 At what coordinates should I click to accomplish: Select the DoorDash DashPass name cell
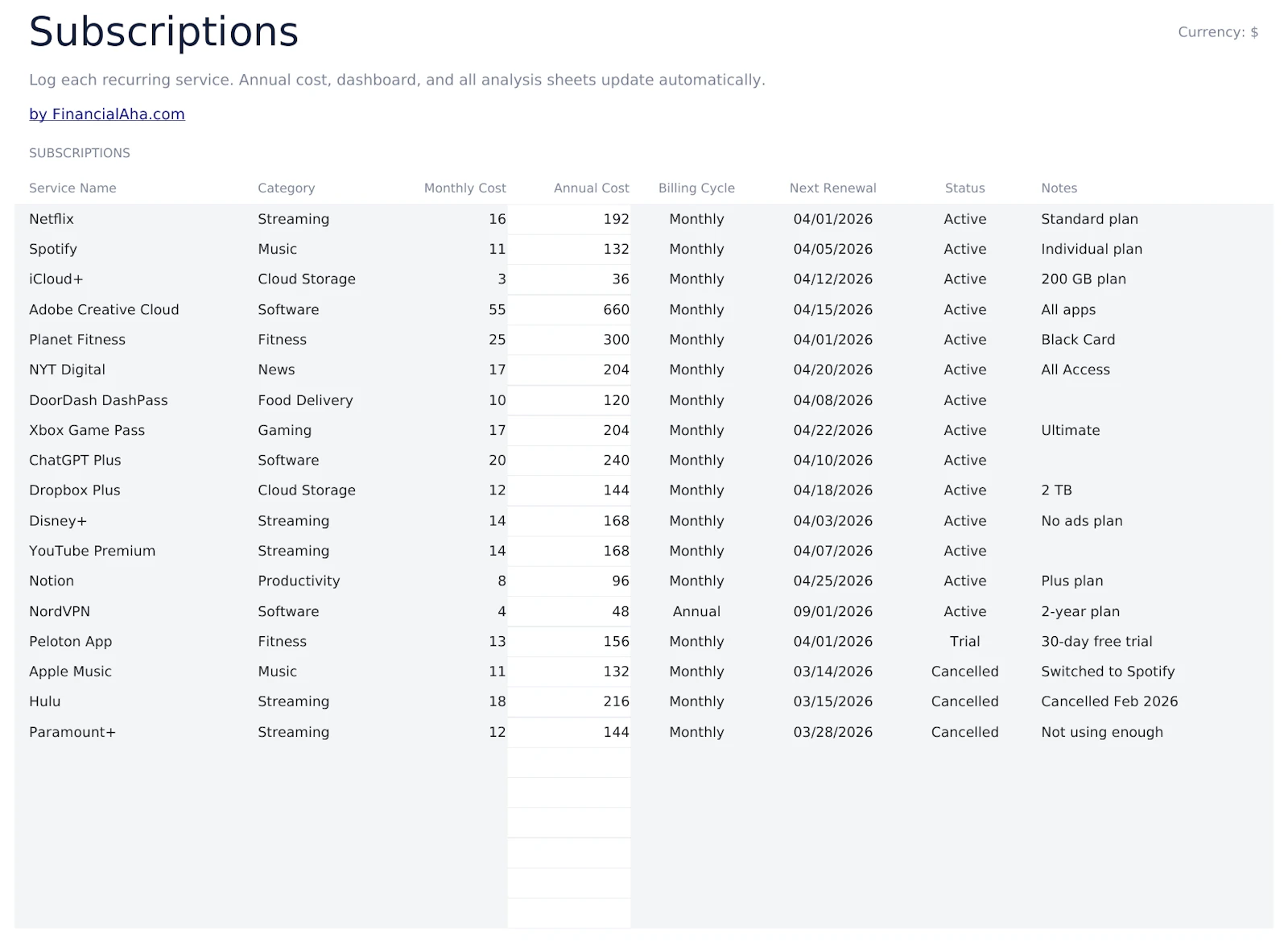[98, 400]
